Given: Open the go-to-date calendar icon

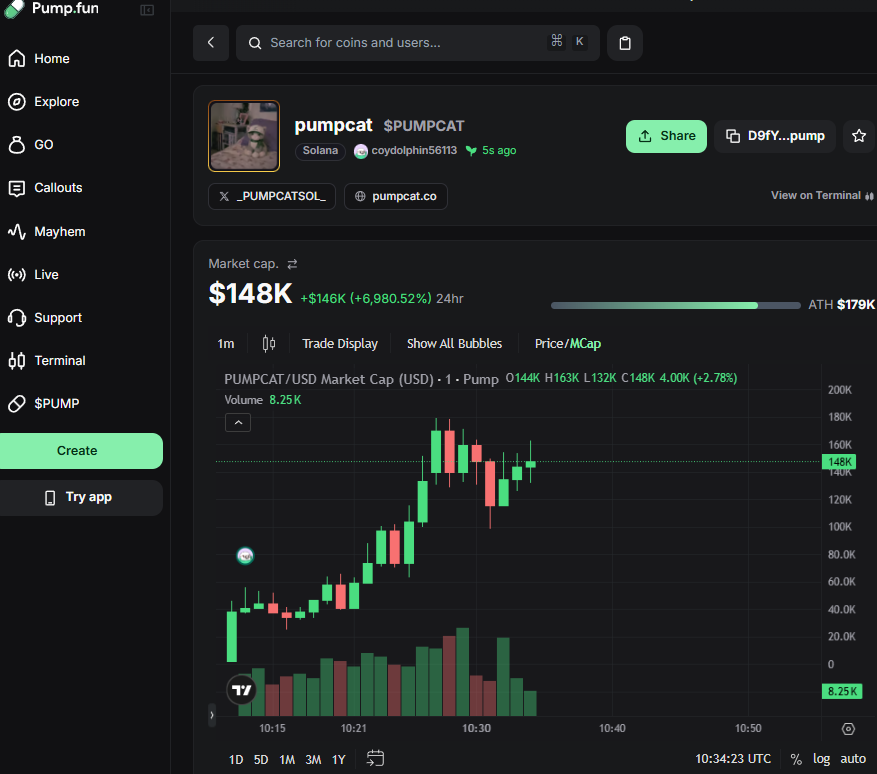Looking at the screenshot, I should click(x=375, y=758).
